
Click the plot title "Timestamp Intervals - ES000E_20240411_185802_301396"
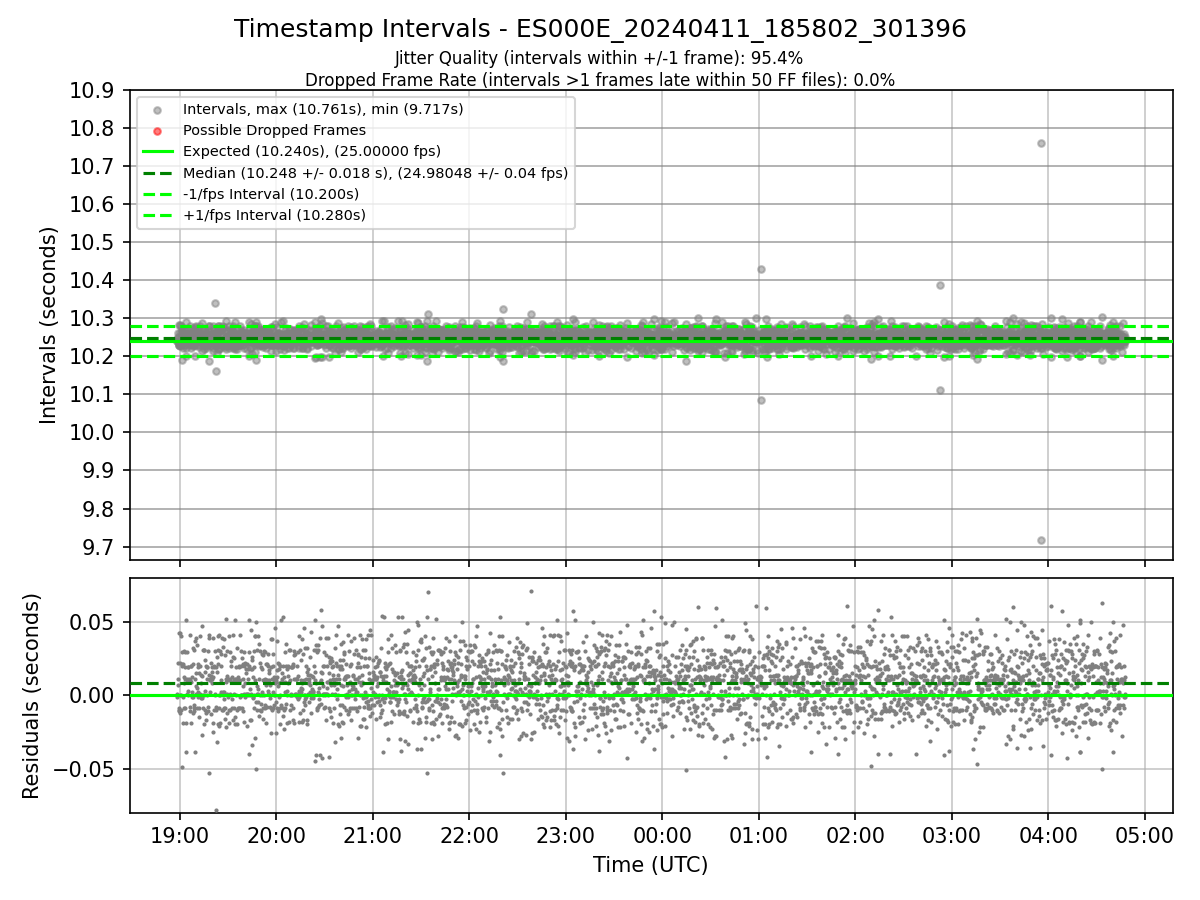click(x=600, y=29)
